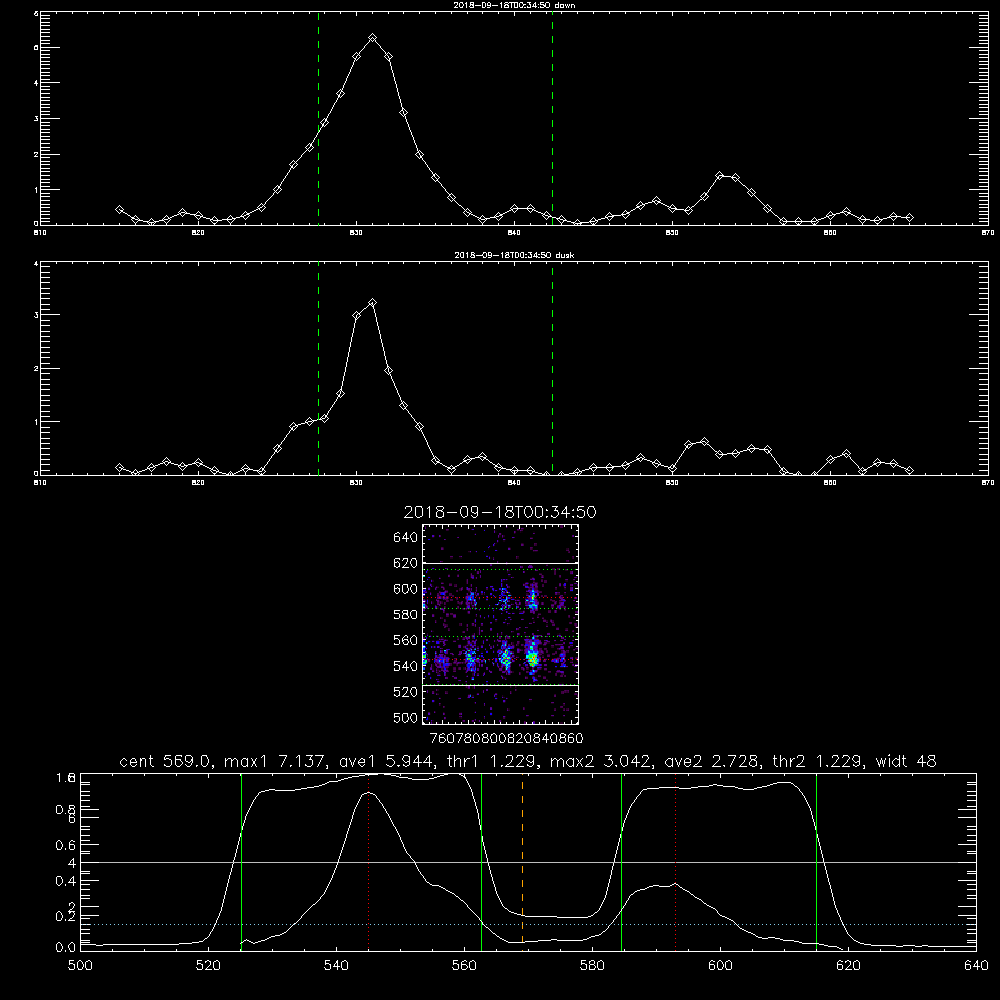The width and height of the screenshot is (1000, 1000).
Task: Pick the highest diamond marker on the dawn curve
Action: [372, 38]
